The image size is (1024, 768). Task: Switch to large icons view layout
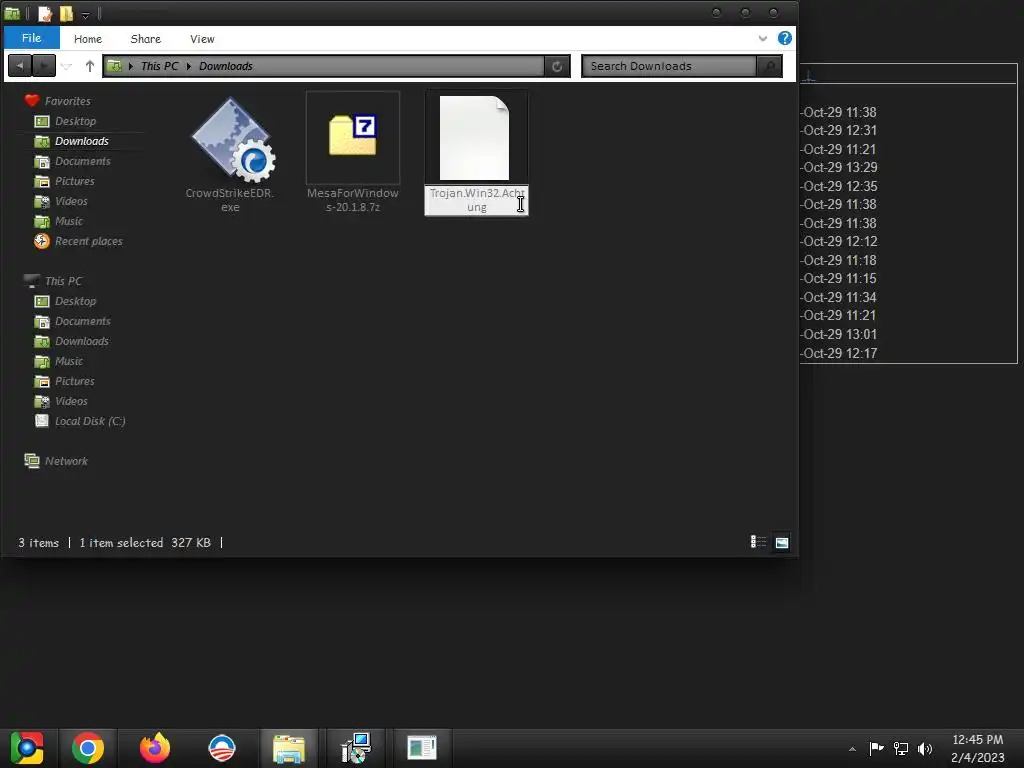click(782, 542)
